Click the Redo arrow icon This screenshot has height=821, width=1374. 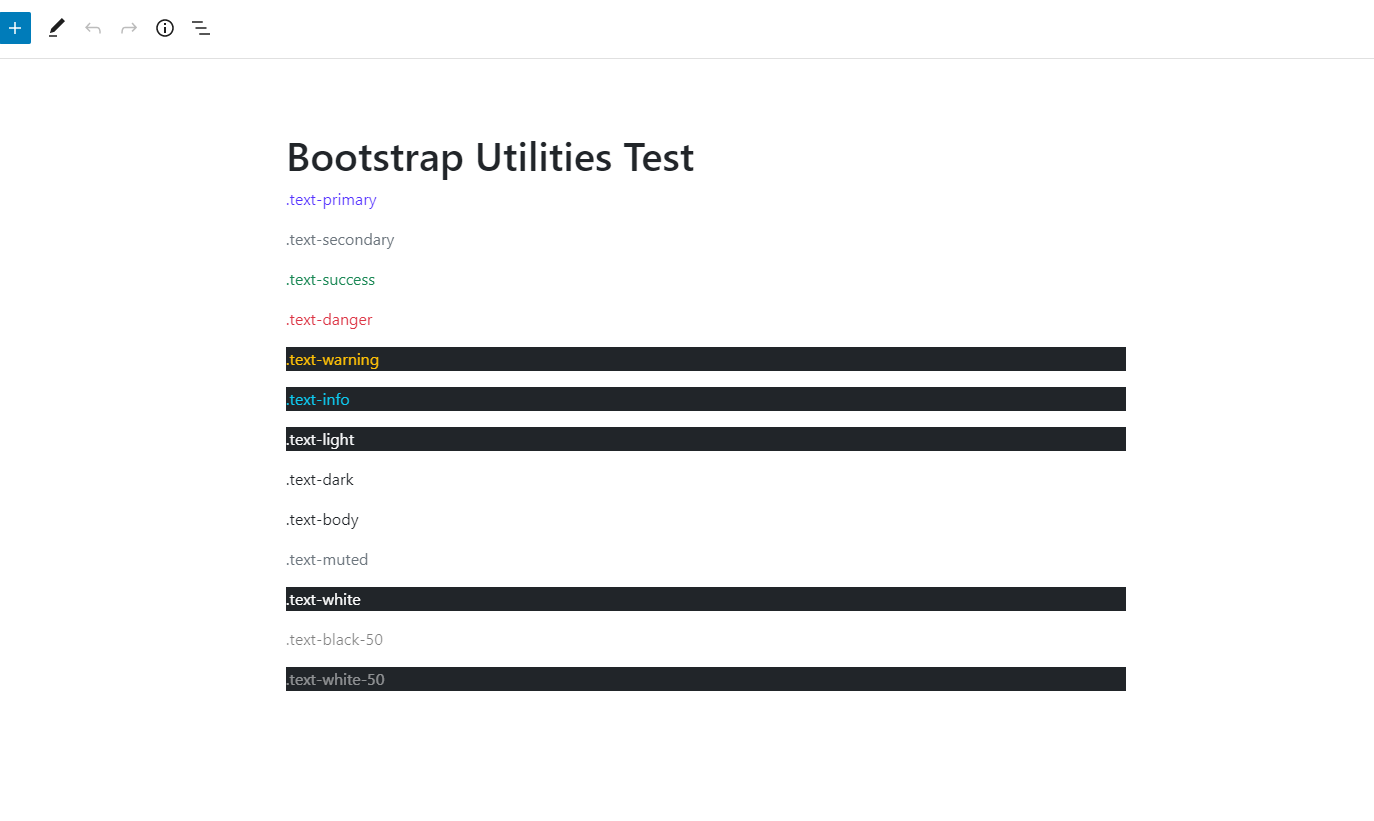coord(128,28)
